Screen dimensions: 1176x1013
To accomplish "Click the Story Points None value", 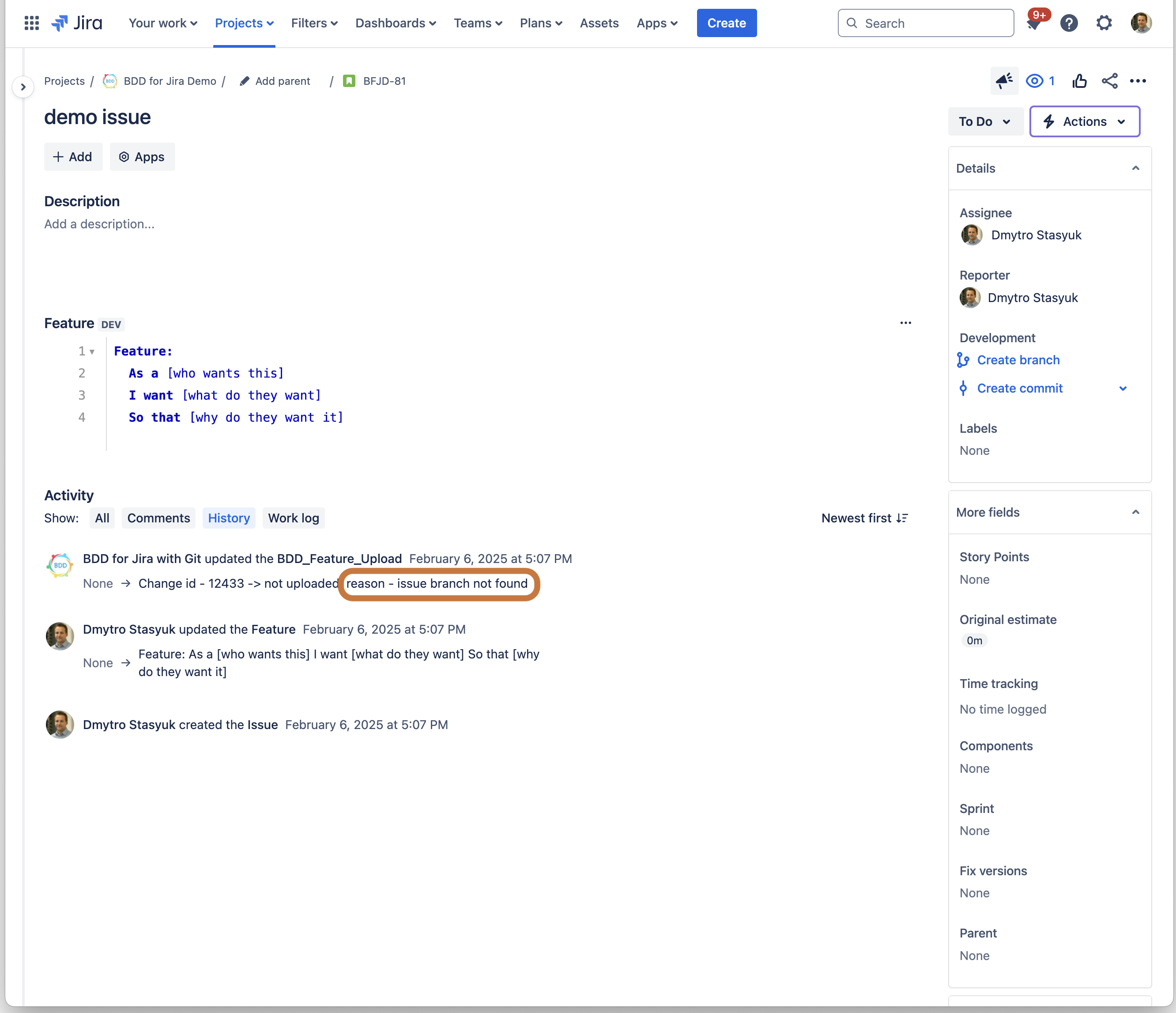I will (x=975, y=579).
